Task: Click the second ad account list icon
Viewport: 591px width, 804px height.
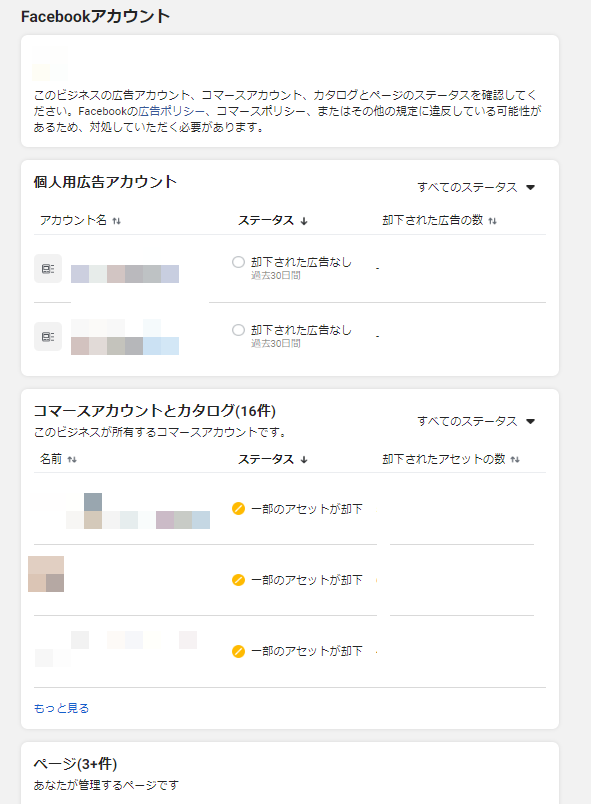Action: click(x=48, y=336)
